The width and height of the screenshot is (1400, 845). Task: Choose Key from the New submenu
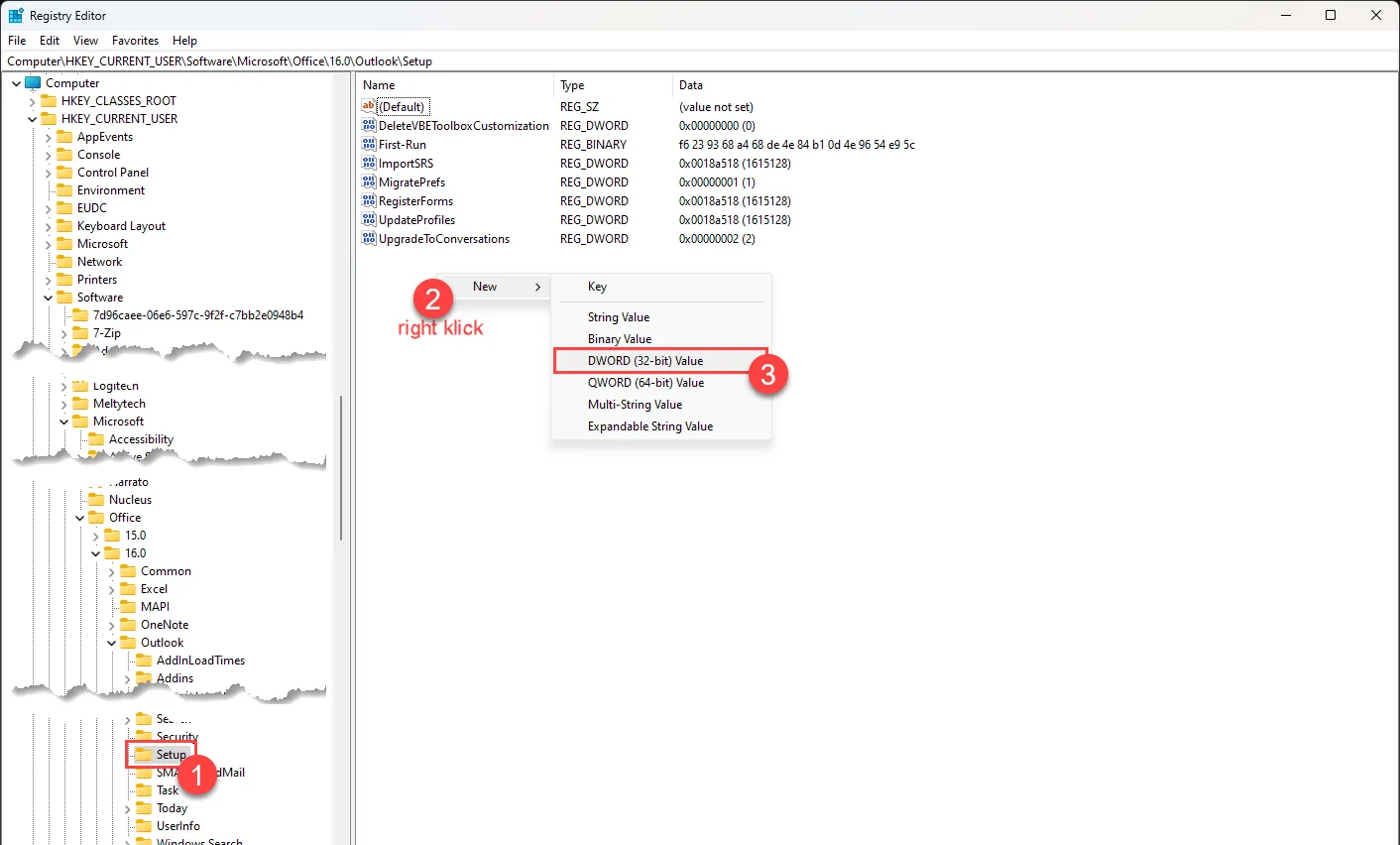coord(660,287)
